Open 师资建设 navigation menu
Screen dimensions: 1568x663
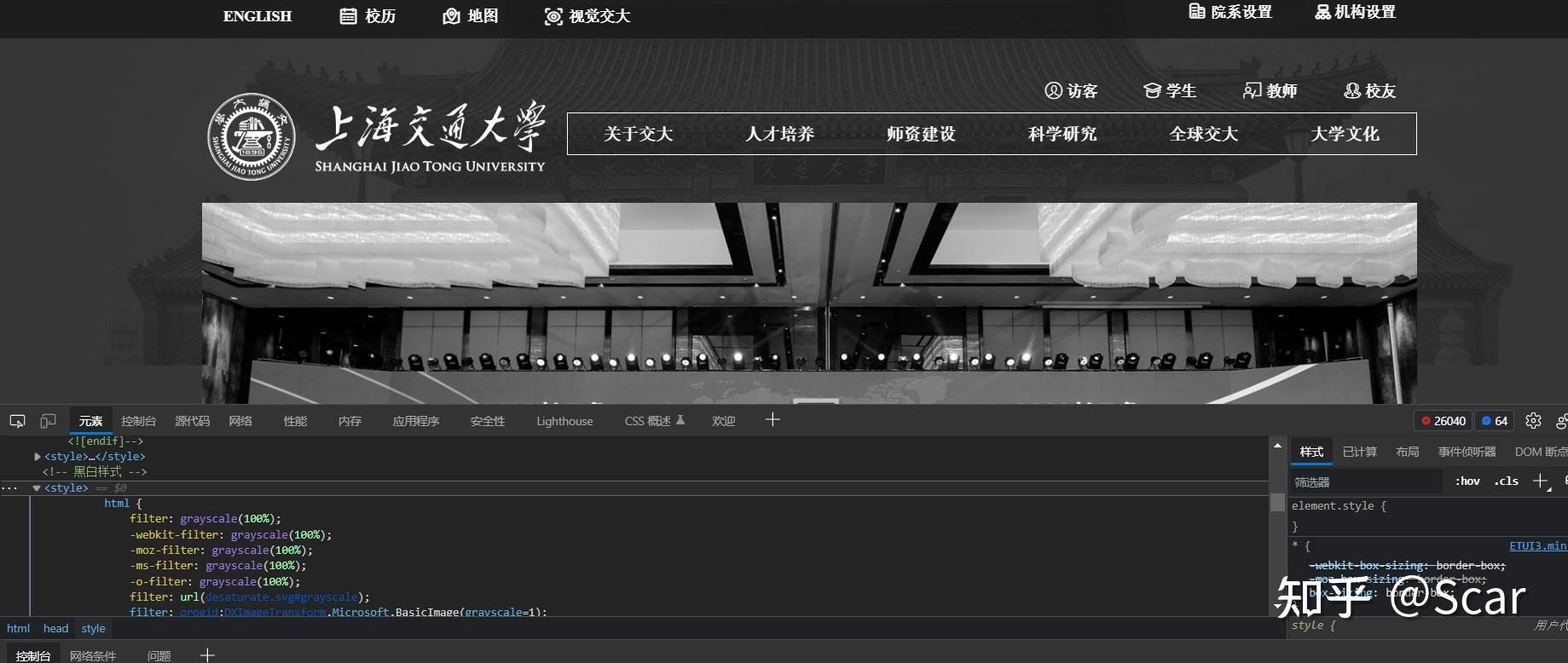(921, 134)
